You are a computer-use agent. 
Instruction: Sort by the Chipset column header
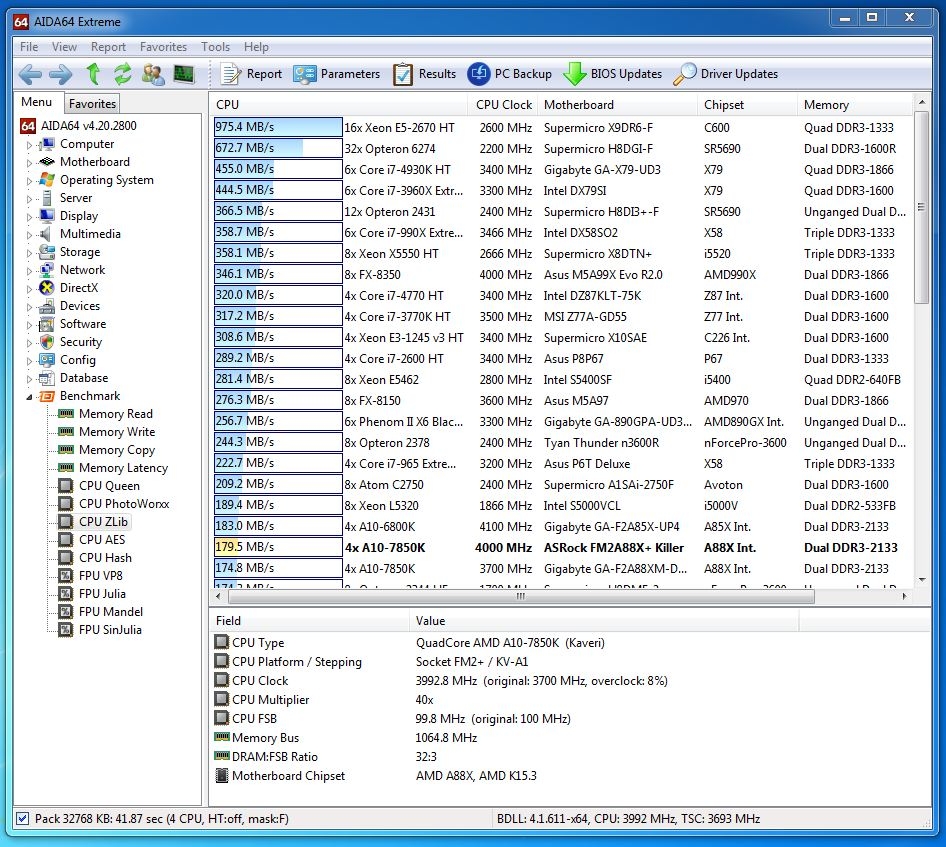pos(747,104)
